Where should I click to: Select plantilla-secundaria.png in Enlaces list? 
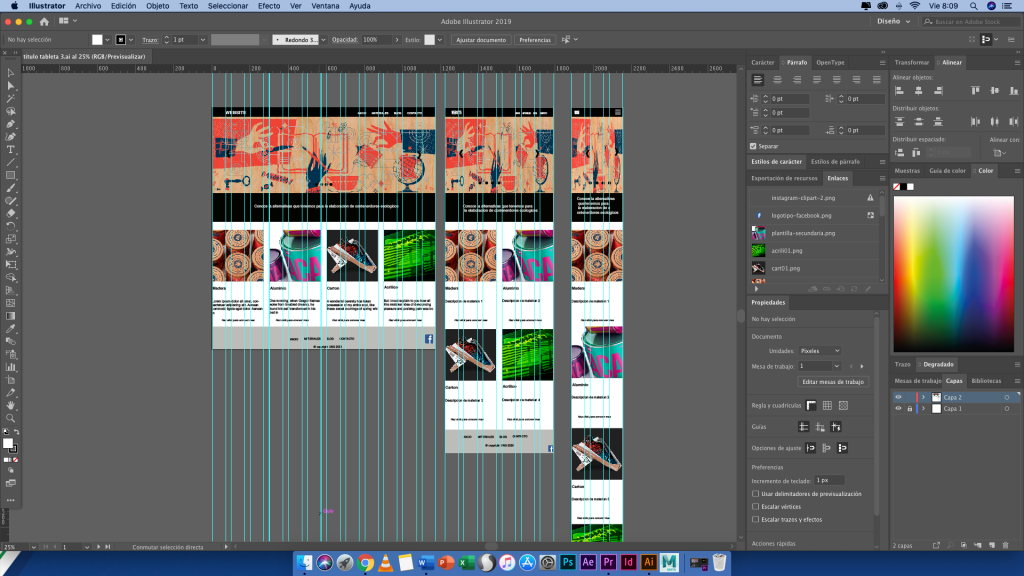(x=802, y=233)
